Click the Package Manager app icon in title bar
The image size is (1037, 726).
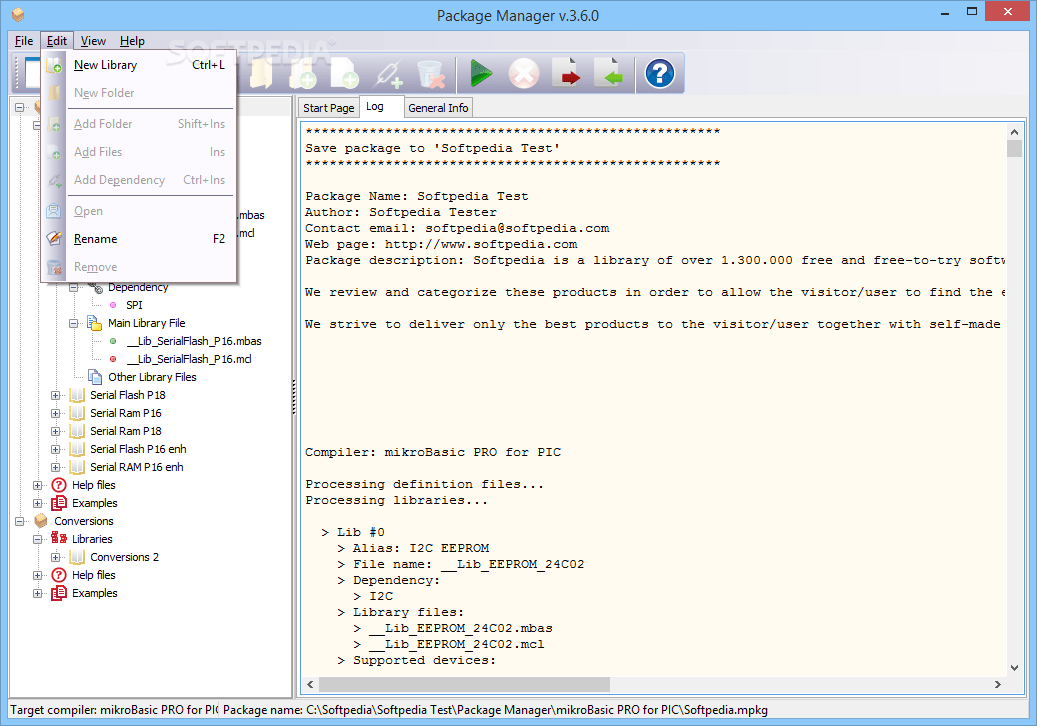click(x=18, y=15)
